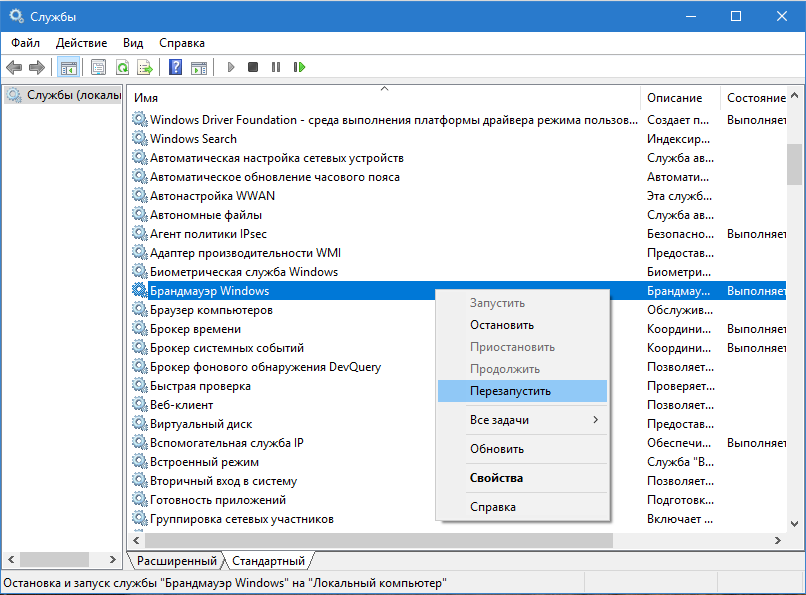The height and width of the screenshot is (595, 806).
Task: Stop the service using the square toolbar icon
Action: [x=254, y=67]
